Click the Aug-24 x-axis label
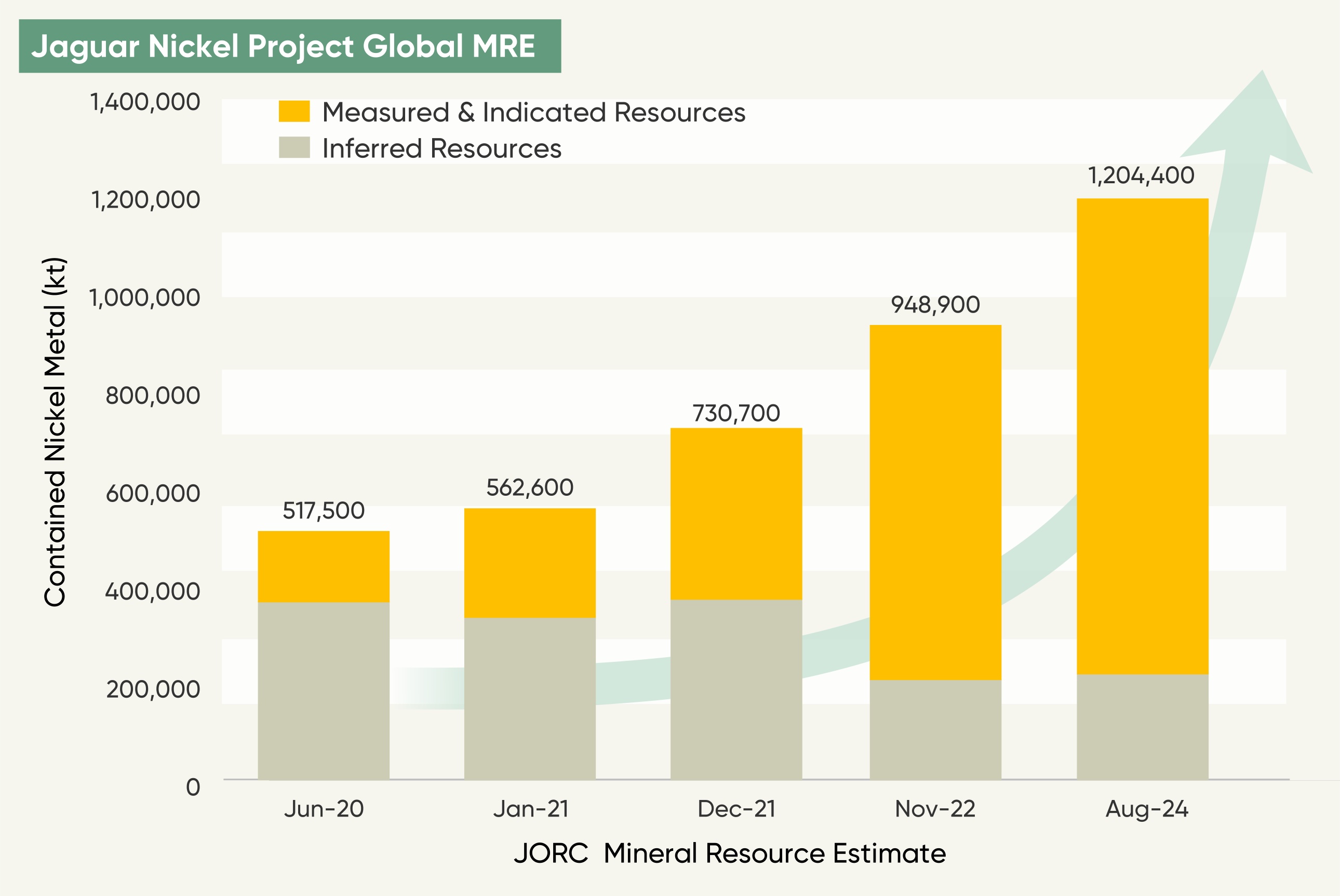 click(1147, 809)
